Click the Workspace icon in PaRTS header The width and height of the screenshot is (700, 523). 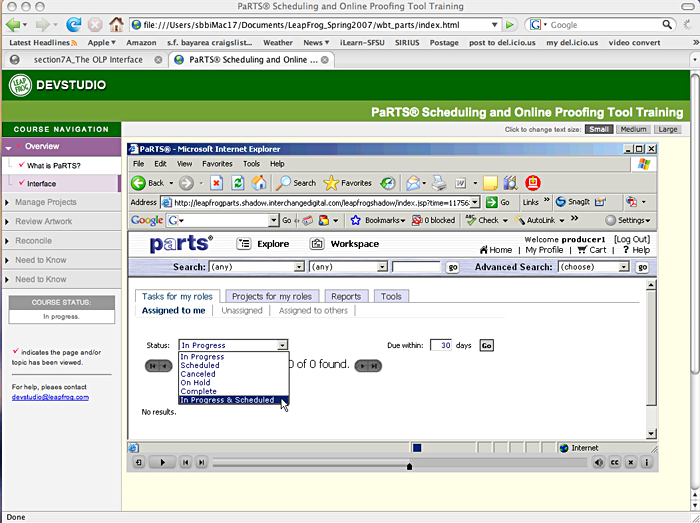pos(317,244)
